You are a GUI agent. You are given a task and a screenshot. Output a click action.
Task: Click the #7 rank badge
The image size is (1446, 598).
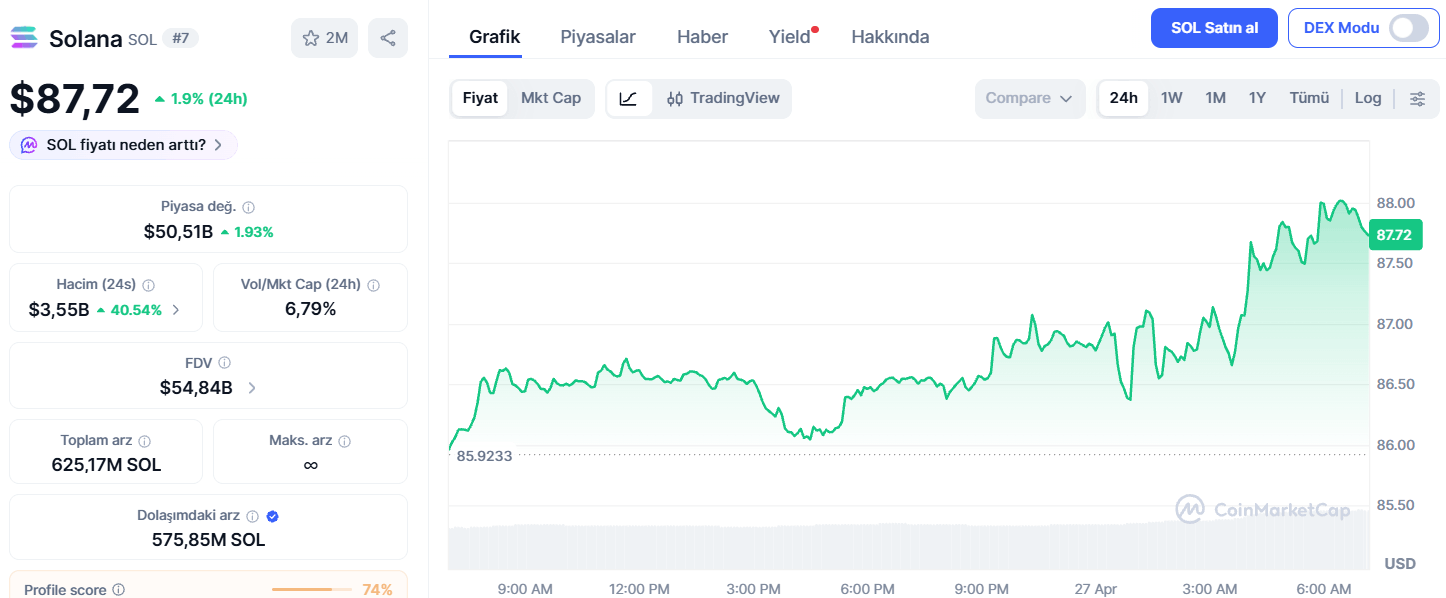[181, 38]
